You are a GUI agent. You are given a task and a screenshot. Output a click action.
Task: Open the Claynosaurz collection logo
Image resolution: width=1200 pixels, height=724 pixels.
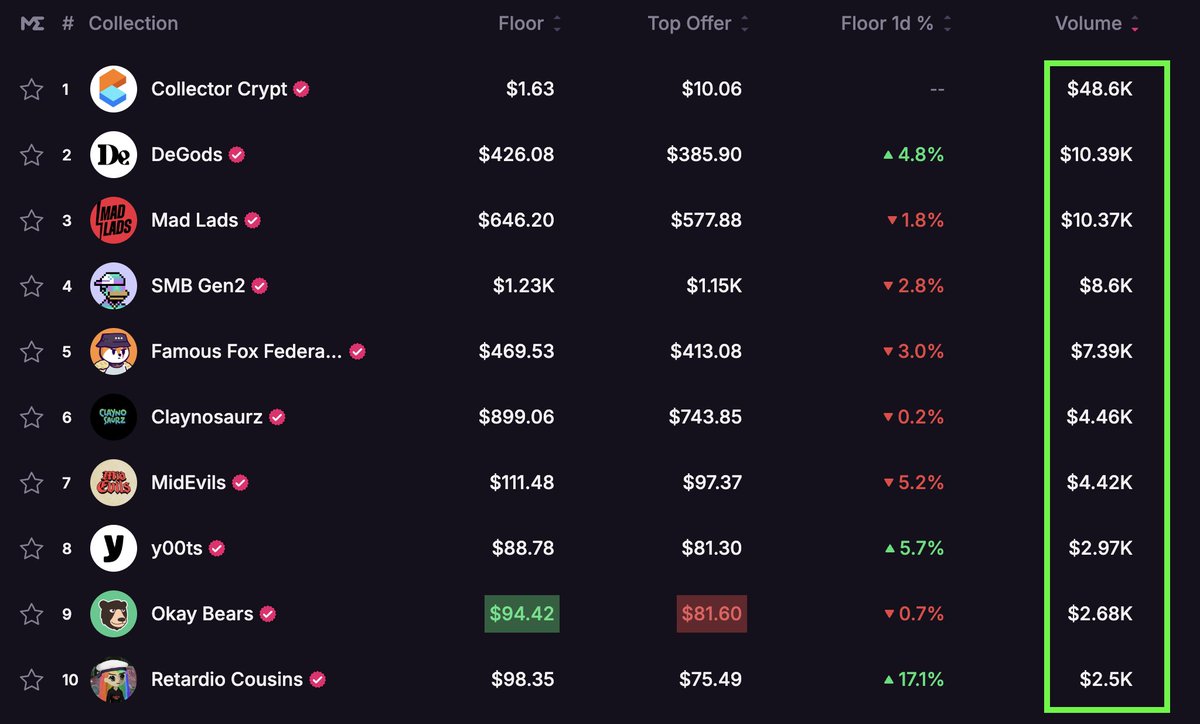click(x=113, y=417)
